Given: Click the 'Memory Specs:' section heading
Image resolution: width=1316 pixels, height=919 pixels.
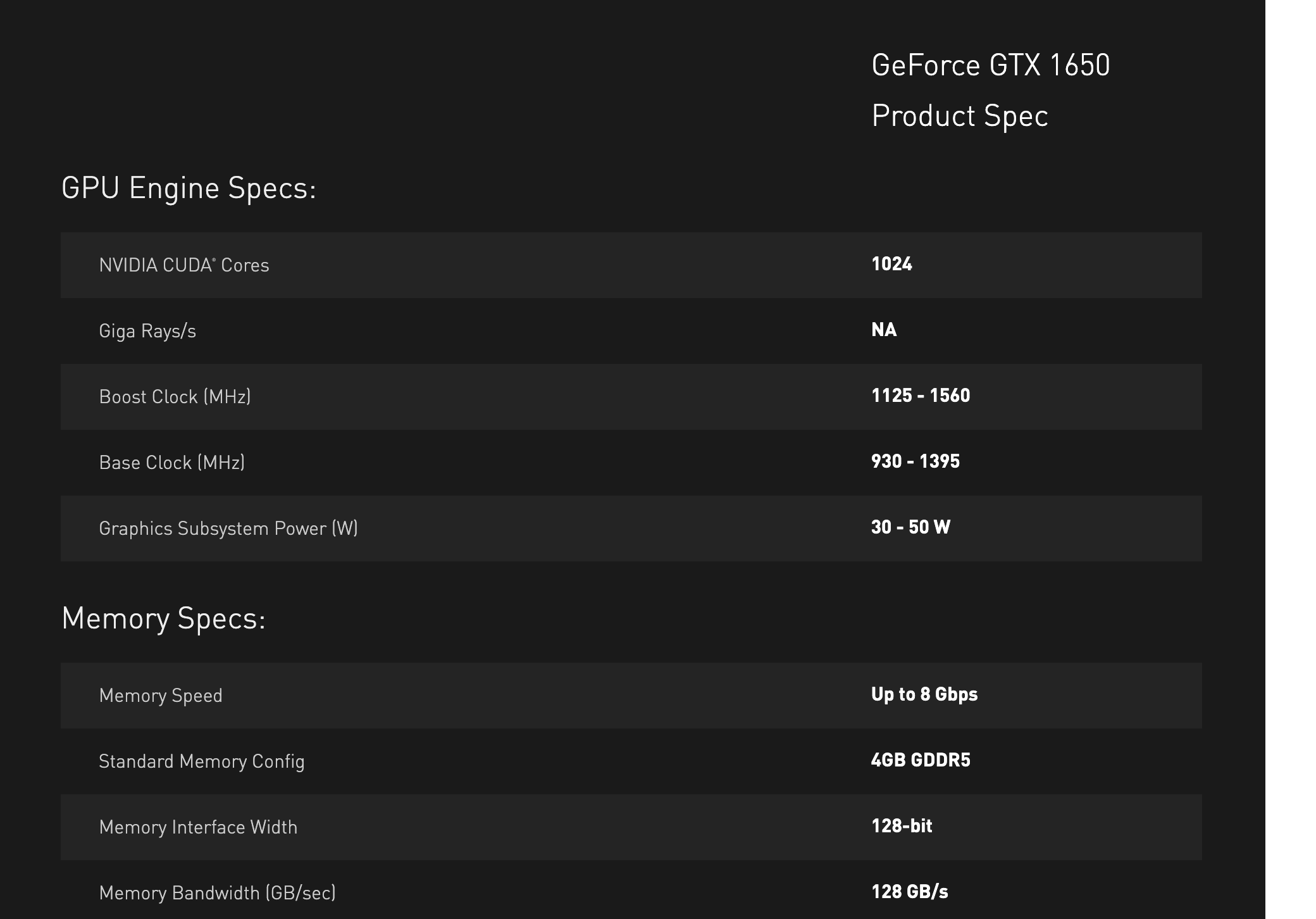Looking at the screenshot, I should [x=163, y=618].
